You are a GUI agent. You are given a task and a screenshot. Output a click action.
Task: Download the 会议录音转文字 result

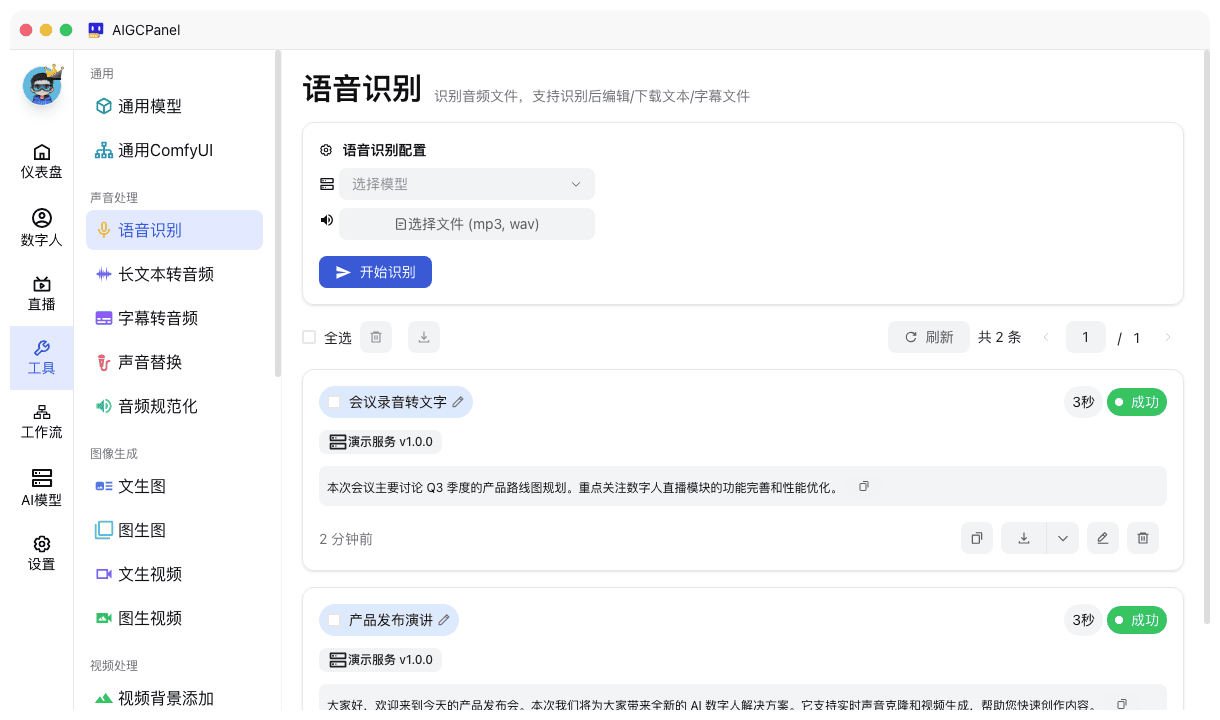coord(1024,538)
